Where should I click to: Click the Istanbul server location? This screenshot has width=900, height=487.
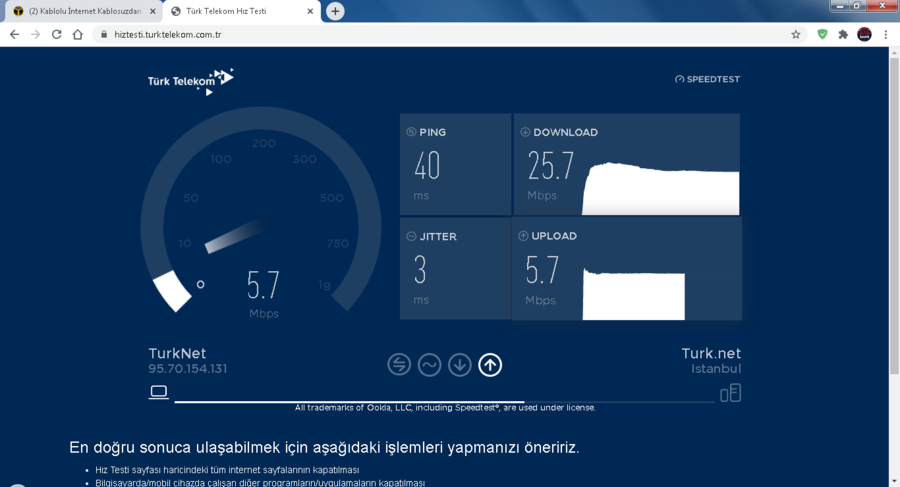coord(716,369)
